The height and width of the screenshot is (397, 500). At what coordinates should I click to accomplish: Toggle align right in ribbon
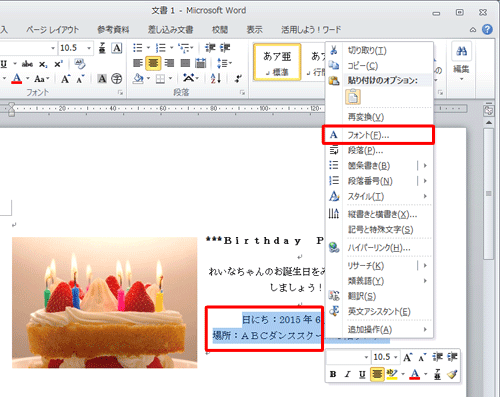pos(169,63)
